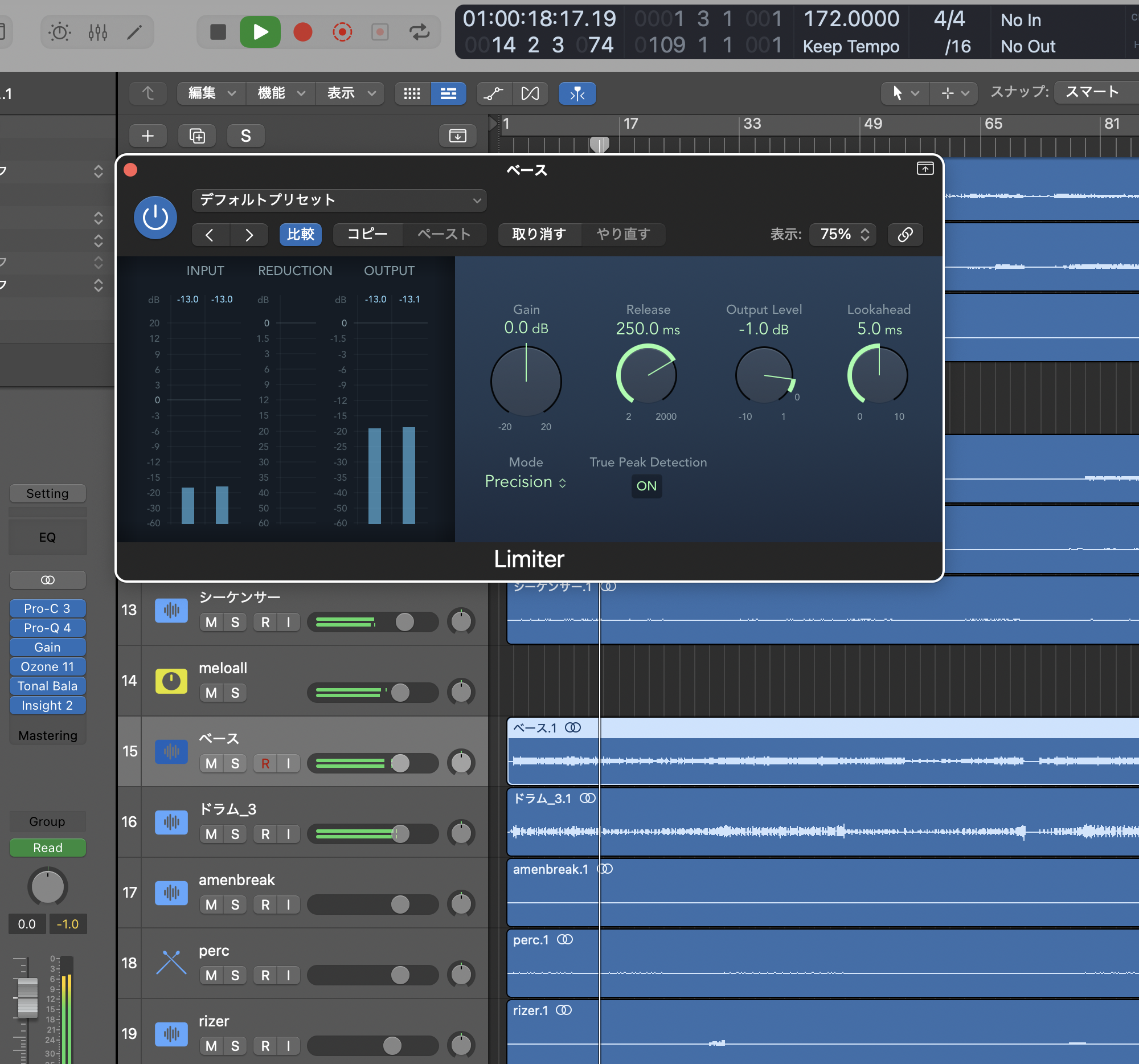Click the perc track drumsticks icon

(x=171, y=963)
